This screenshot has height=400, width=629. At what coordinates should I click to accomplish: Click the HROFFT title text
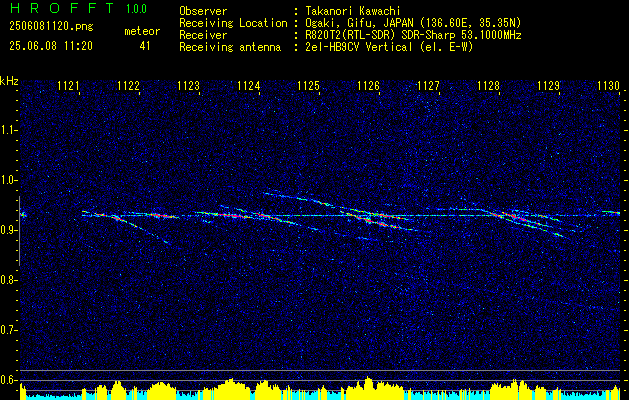pyautogui.click(x=62, y=8)
